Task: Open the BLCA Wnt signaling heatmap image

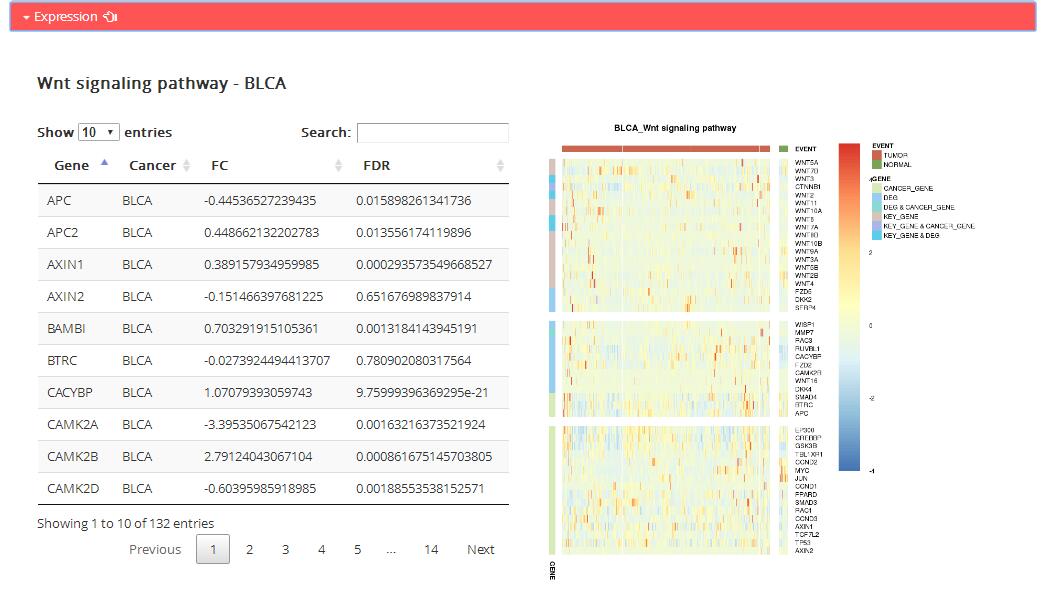Action: [x=670, y=350]
